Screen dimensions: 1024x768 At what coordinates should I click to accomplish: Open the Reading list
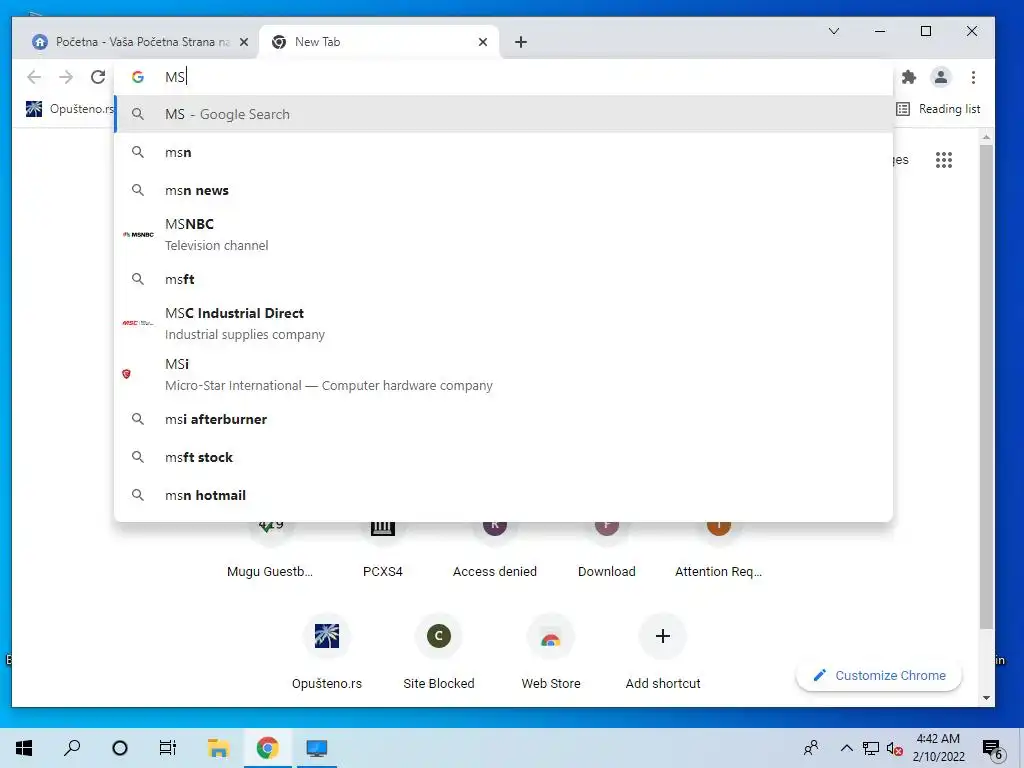point(938,108)
